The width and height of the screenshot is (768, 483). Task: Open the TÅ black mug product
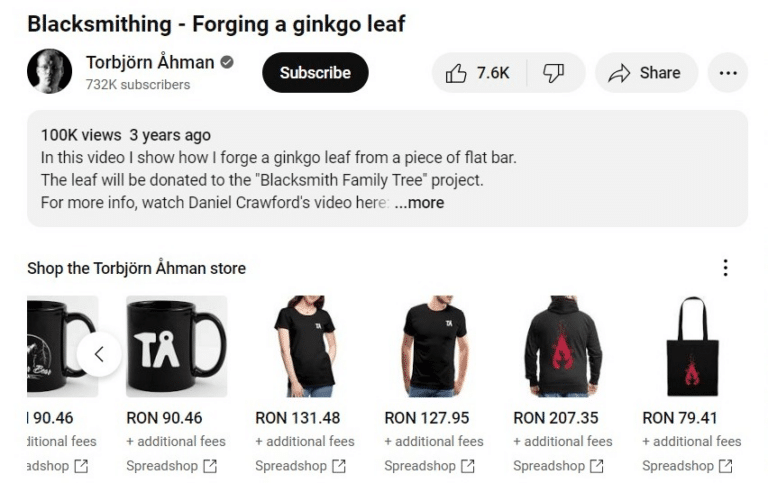[x=177, y=347]
